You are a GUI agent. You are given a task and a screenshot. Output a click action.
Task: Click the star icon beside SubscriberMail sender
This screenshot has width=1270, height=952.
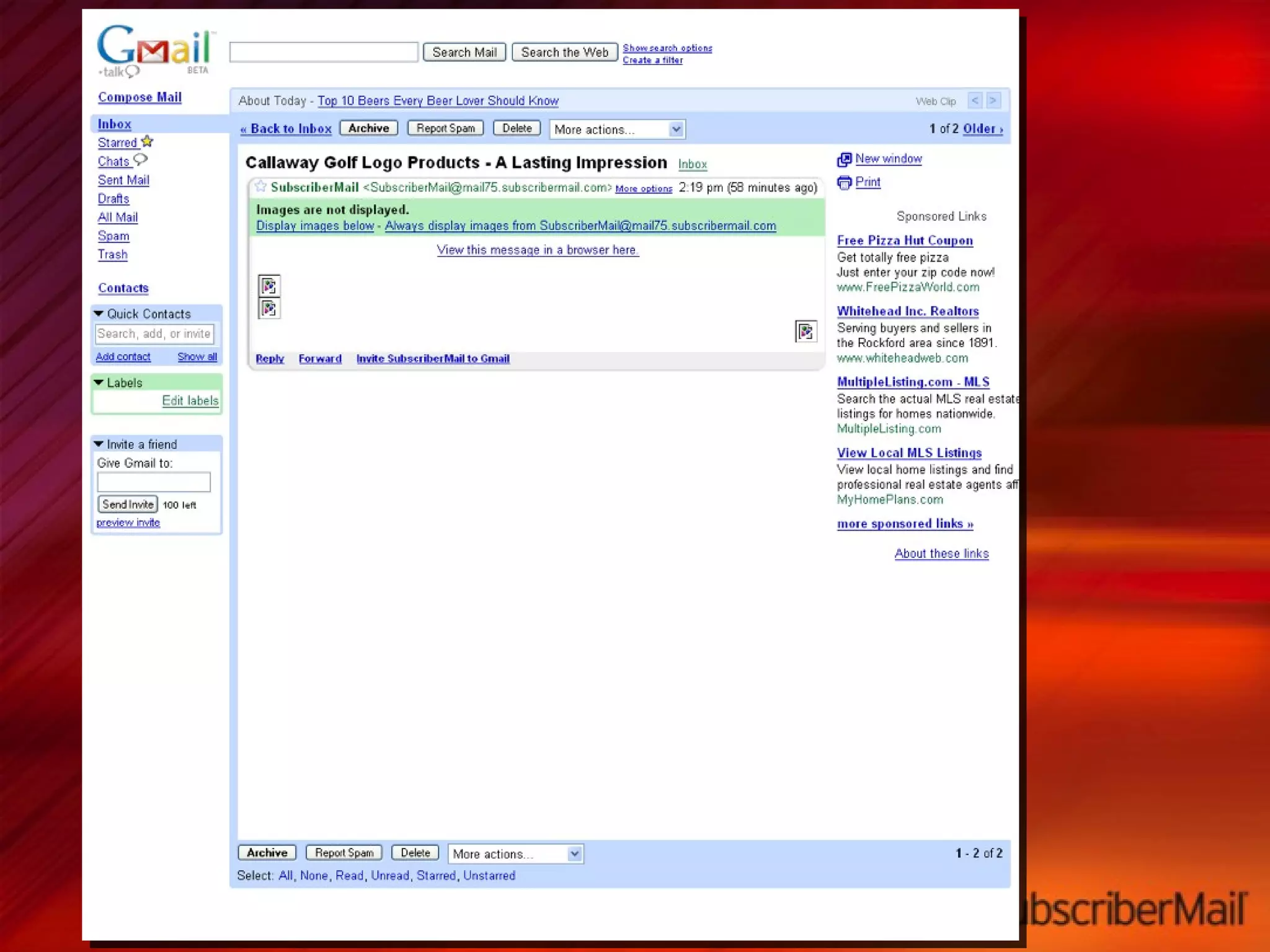260,187
